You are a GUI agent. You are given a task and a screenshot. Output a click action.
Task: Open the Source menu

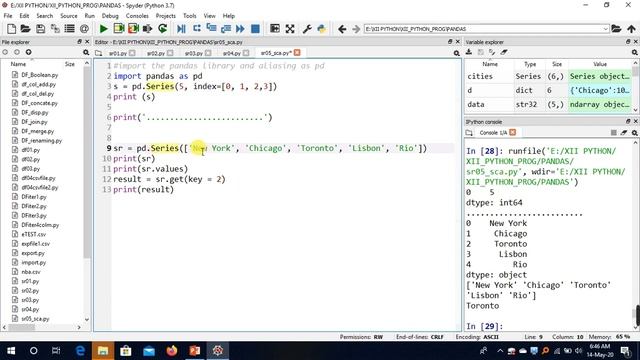69,16
